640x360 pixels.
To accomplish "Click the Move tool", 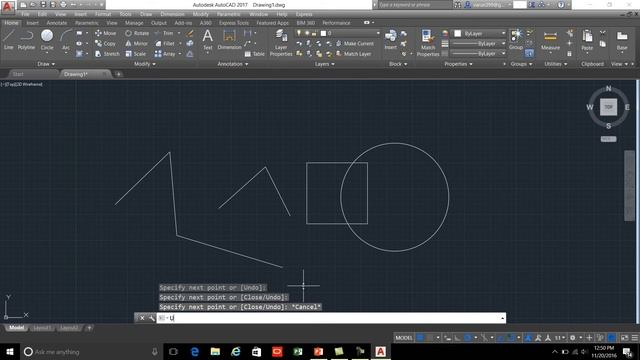I will pos(106,33).
